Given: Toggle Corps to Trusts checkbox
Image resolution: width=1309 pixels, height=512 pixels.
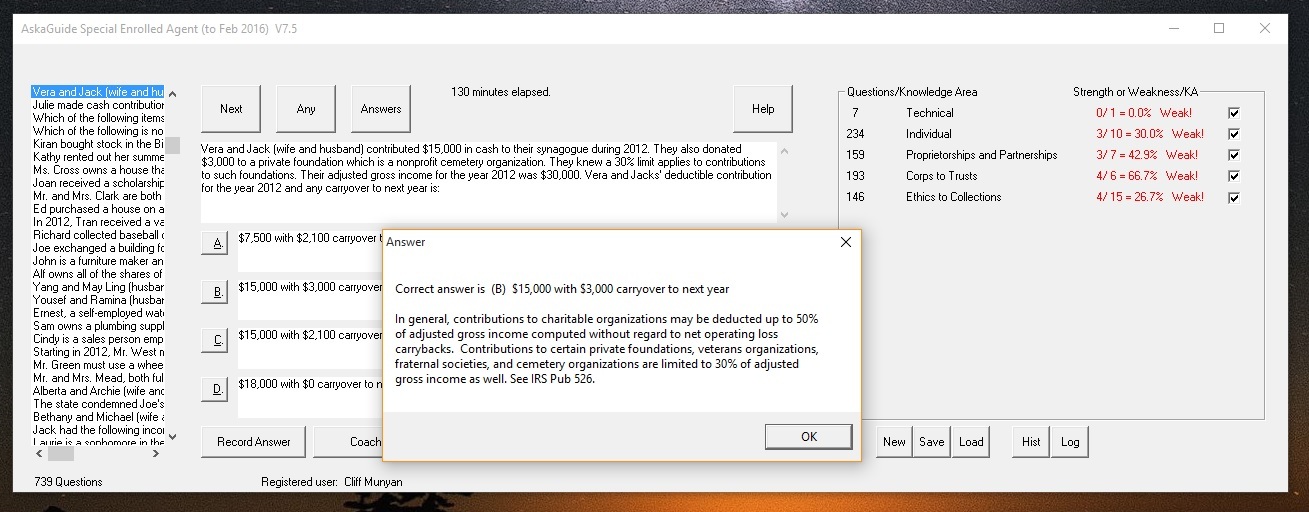Looking at the screenshot, I should pyautogui.click(x=1234, y=176).
